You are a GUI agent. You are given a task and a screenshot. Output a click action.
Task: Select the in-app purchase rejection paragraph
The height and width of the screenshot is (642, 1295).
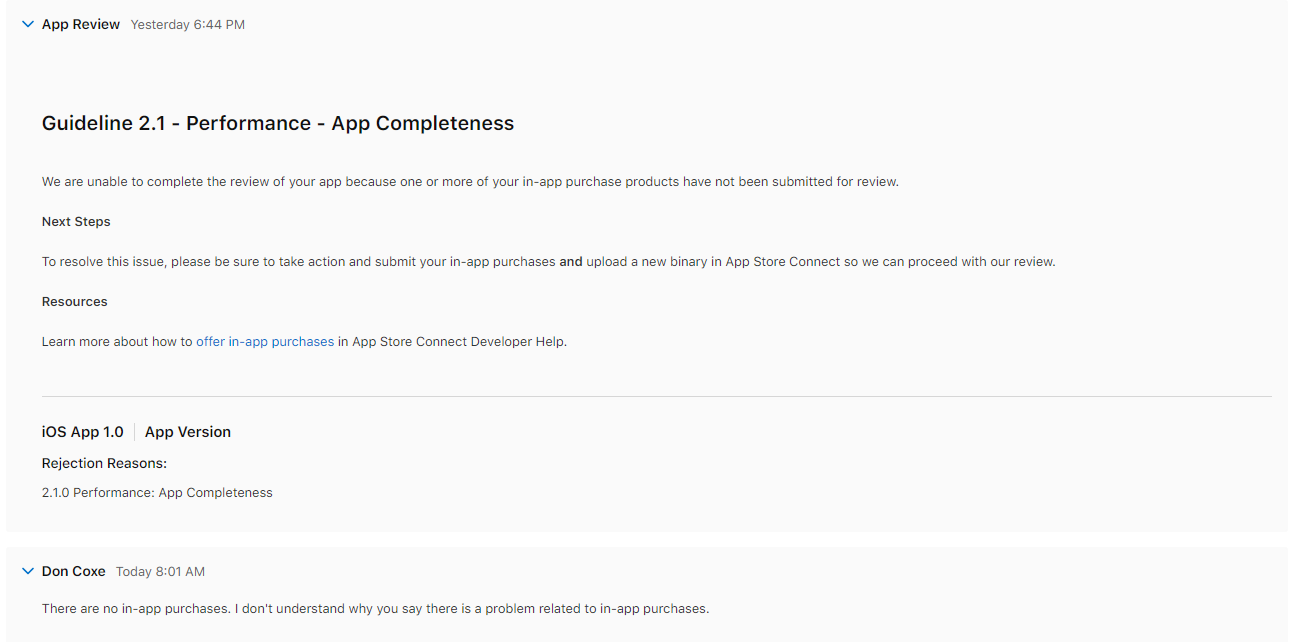[468, 181]
